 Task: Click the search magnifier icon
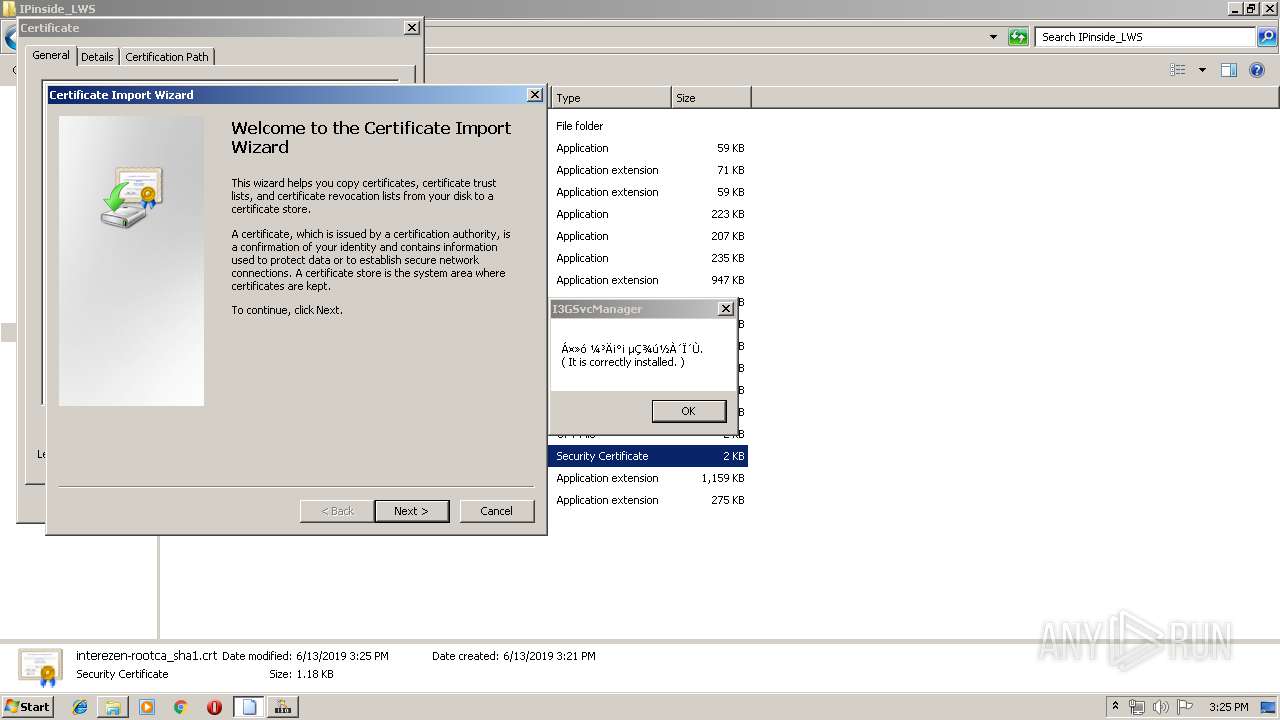tap(1267, 37)
